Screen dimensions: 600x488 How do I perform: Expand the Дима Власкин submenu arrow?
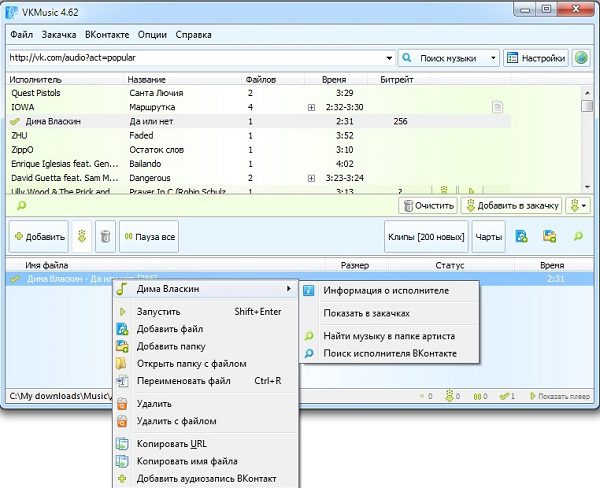point(289,288)
